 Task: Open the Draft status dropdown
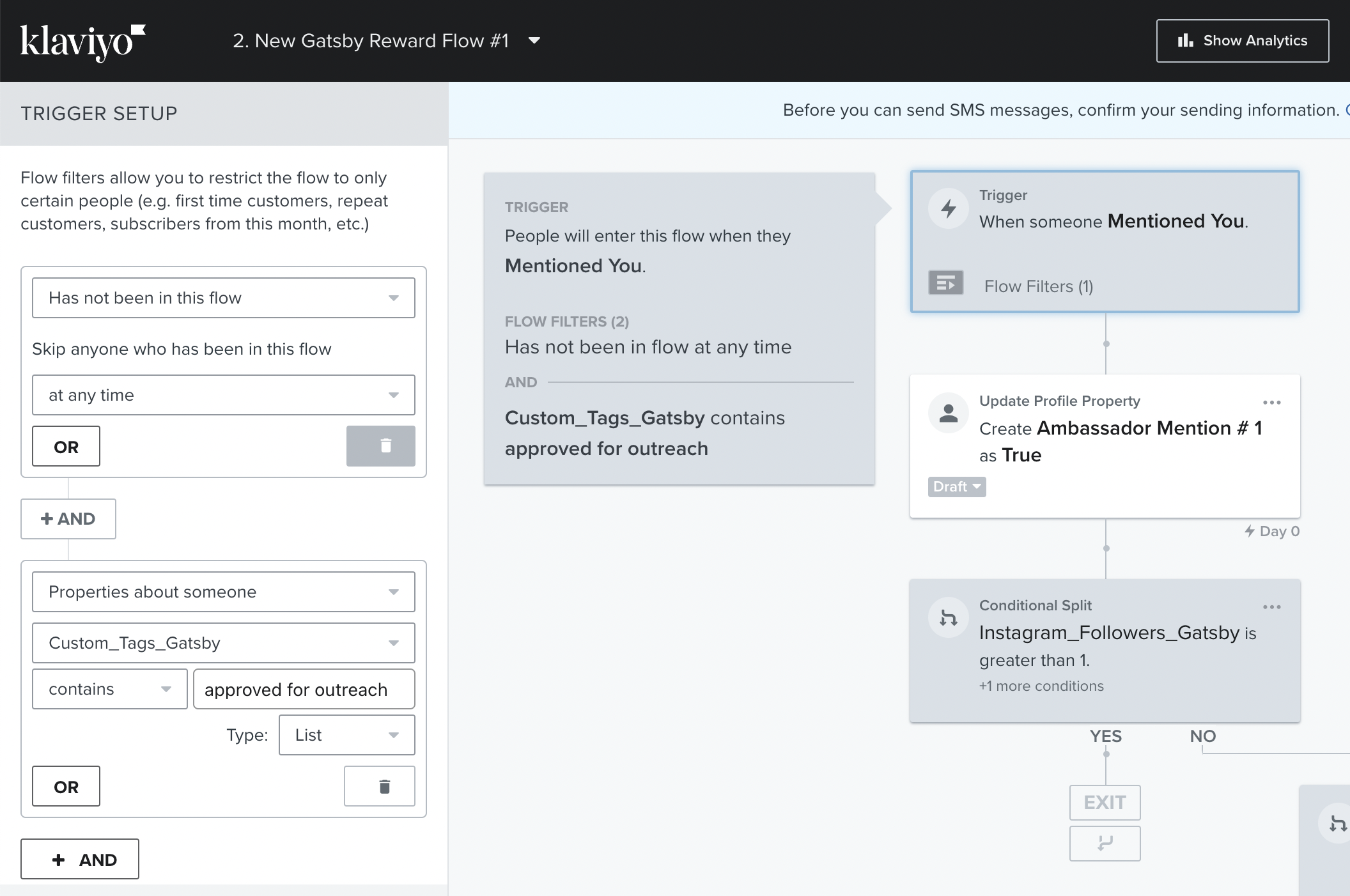(x=957, y=487)
